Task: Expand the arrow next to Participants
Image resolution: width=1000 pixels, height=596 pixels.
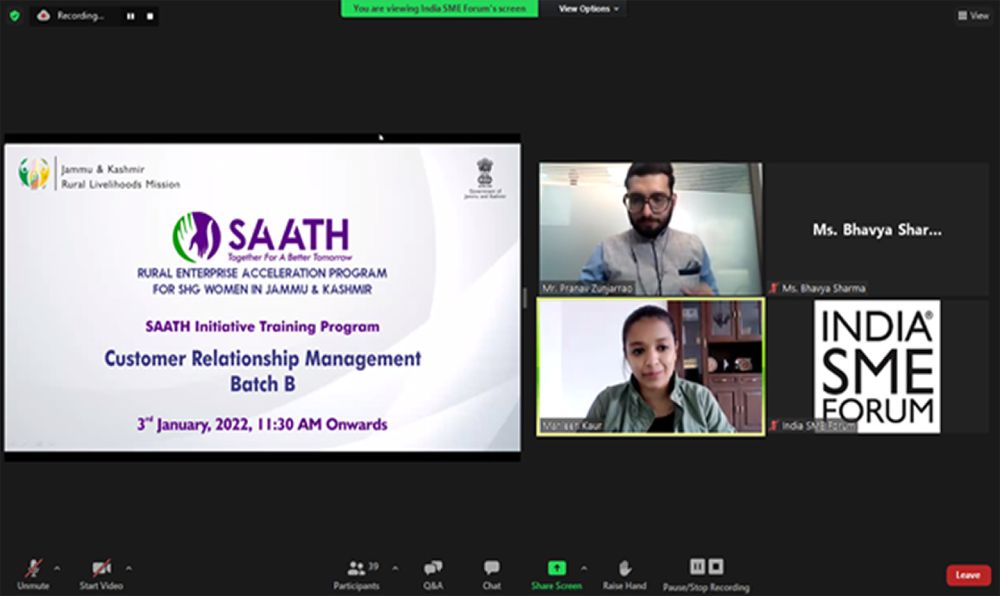Action: click(395, 568)
